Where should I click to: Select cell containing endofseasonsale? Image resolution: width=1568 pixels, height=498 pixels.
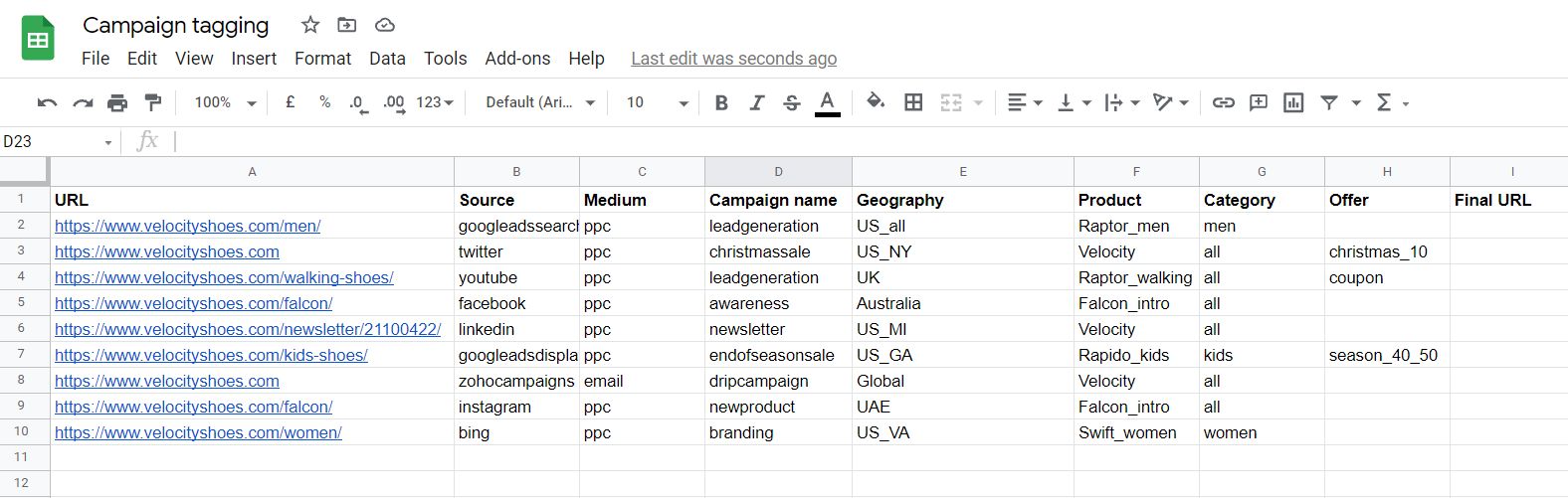(778, 355)
